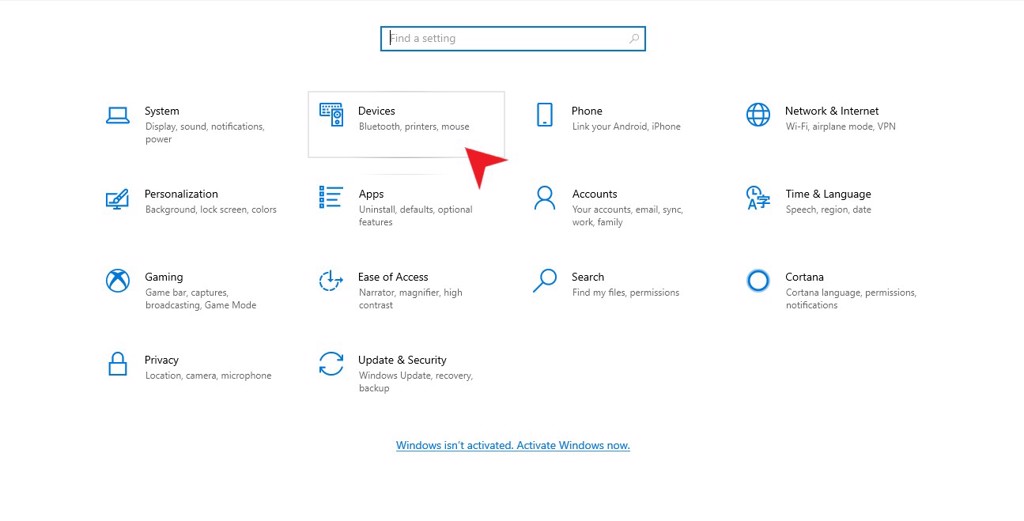1024x521 pixels.
Task: Select the Personalization title
Action: (x=182, y=194)
